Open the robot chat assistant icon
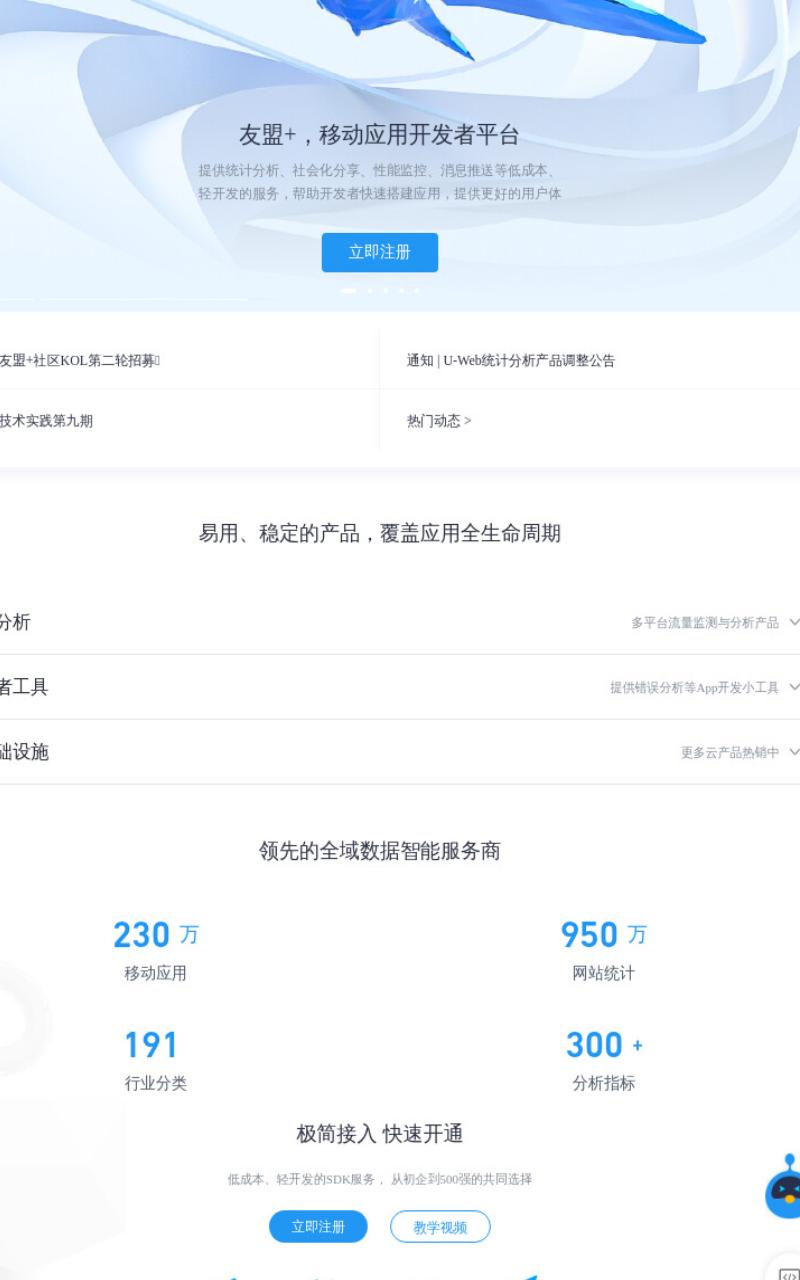800x1280 pixels. [x=785, y=1187]
